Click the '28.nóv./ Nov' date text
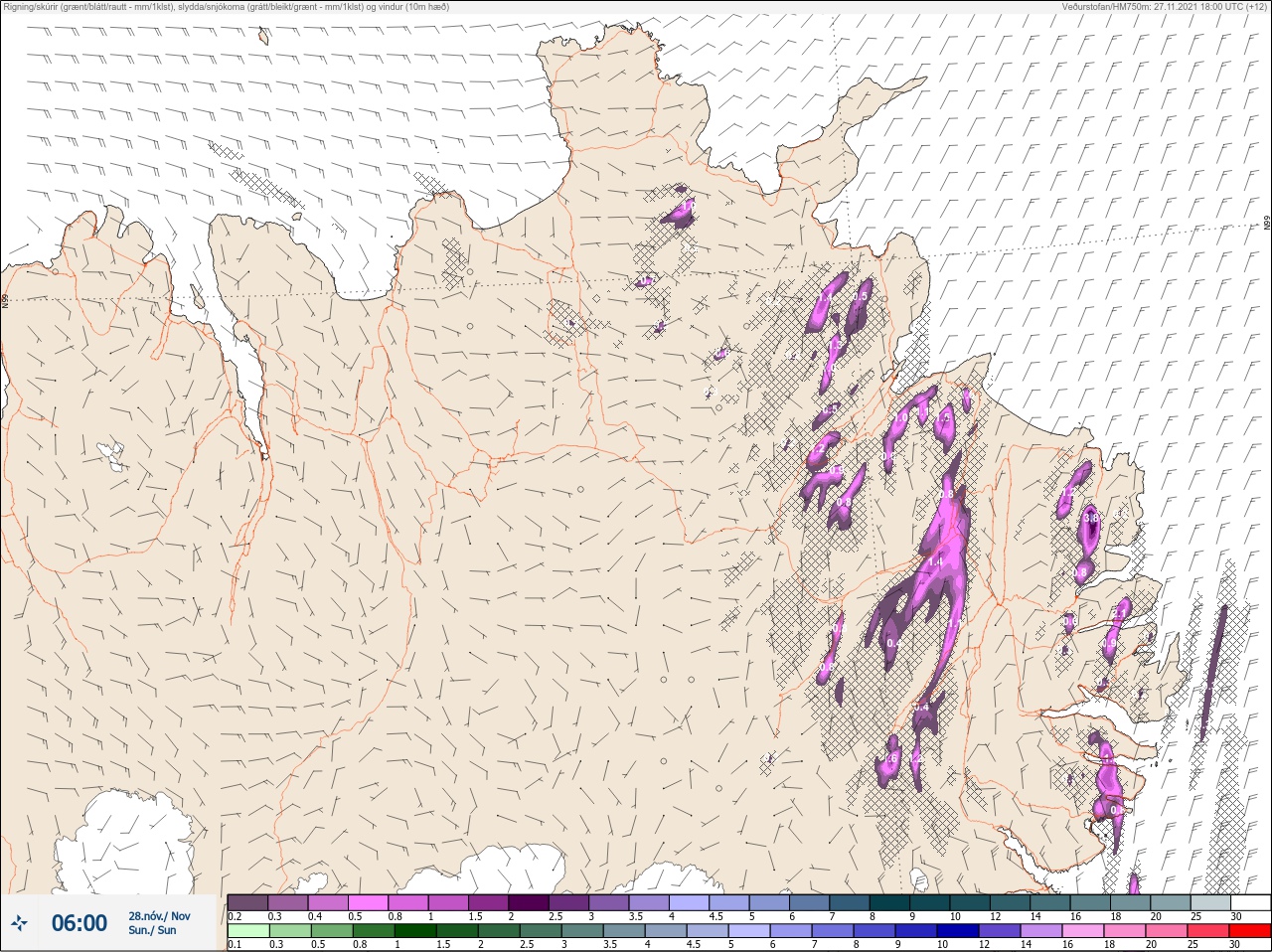 click(x=159, y=916)
